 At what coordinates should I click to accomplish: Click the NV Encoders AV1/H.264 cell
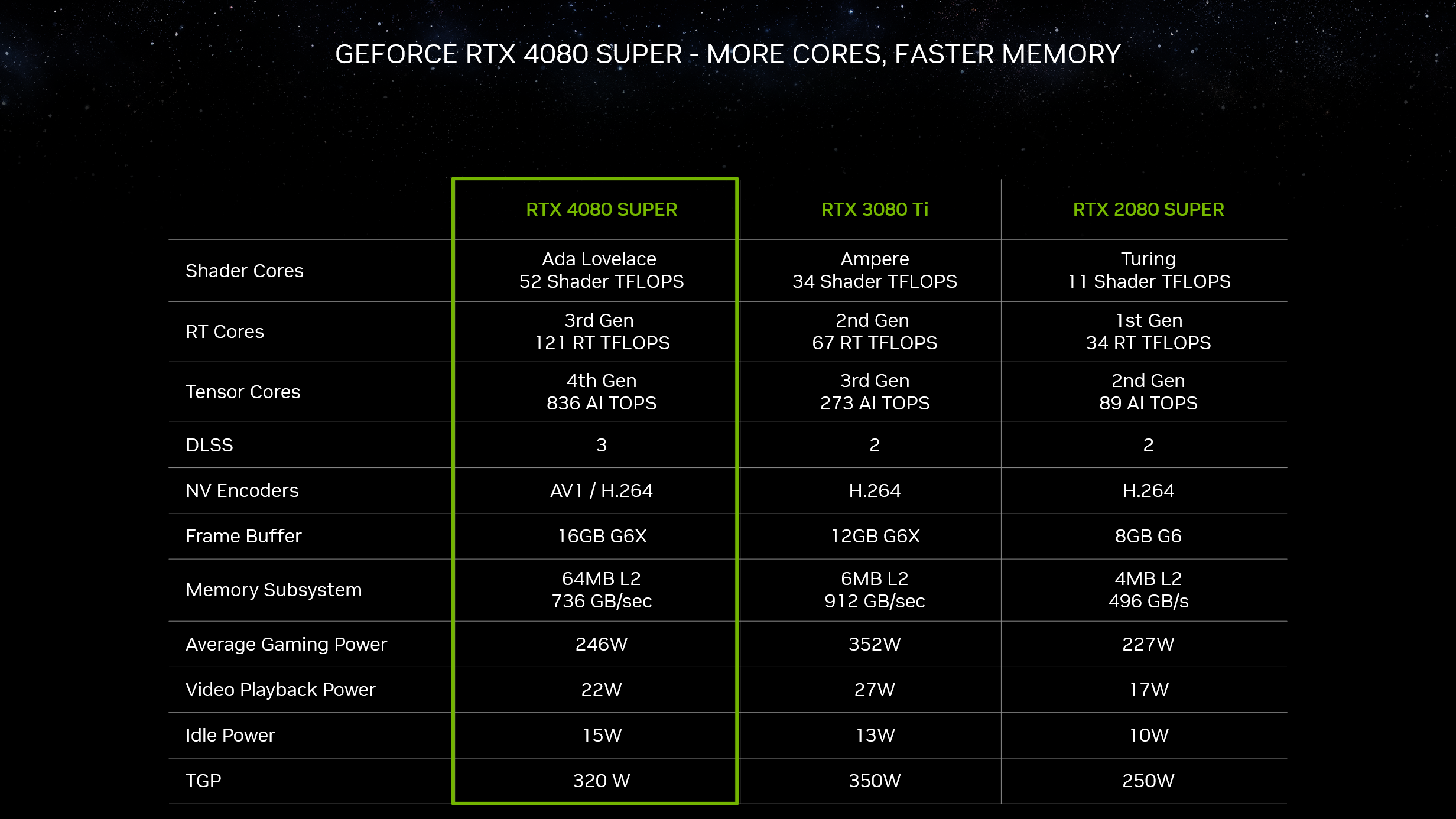pos(601,490)
